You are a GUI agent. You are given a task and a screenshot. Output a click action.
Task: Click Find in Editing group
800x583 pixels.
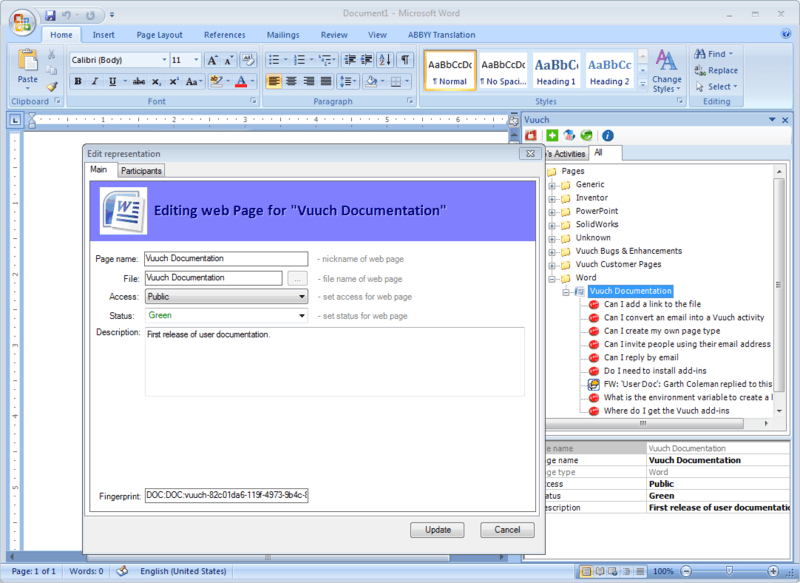713,54
